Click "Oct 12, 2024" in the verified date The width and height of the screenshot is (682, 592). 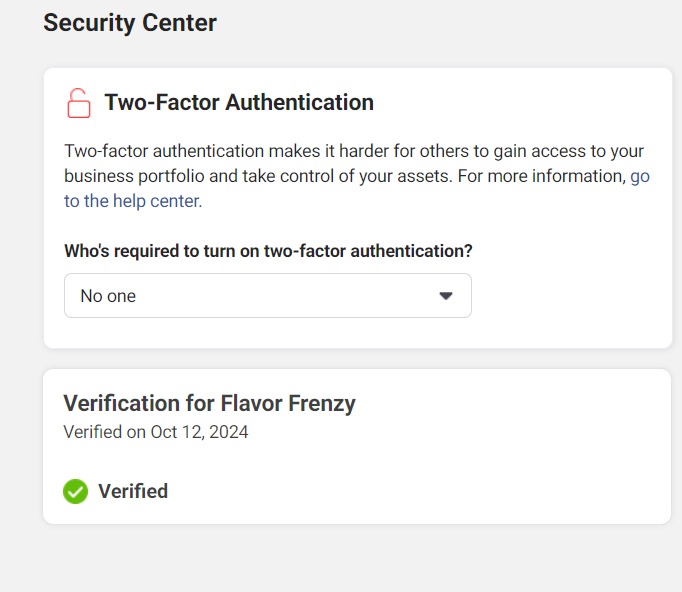199,432
